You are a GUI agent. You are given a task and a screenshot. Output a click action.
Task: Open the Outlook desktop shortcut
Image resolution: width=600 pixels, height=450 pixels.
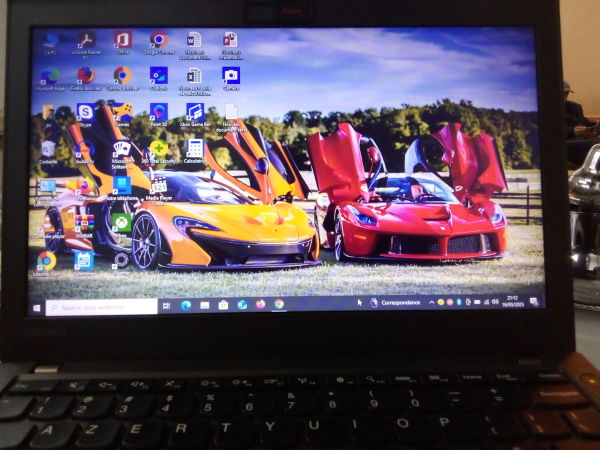point(158,75)
